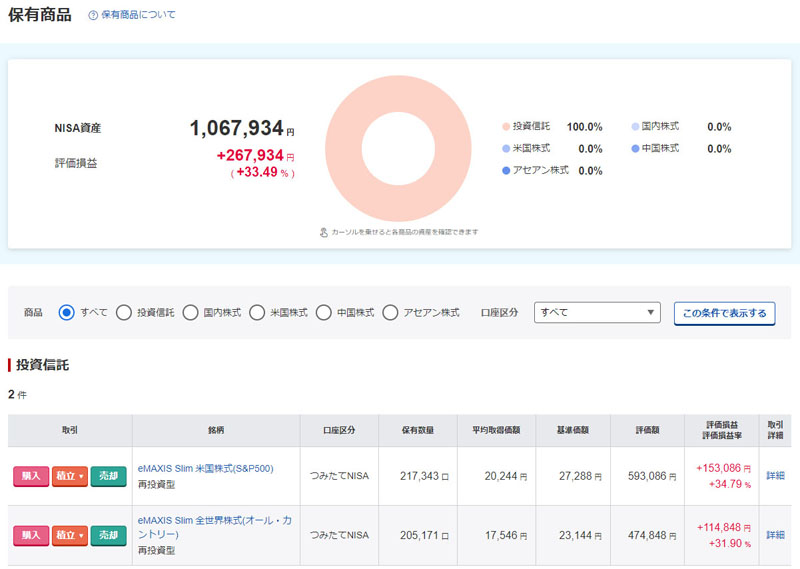This screenshot has width=800, height=569.
Task: Open 詳細 link for the S&P500 row
Action: pos(776,476)
